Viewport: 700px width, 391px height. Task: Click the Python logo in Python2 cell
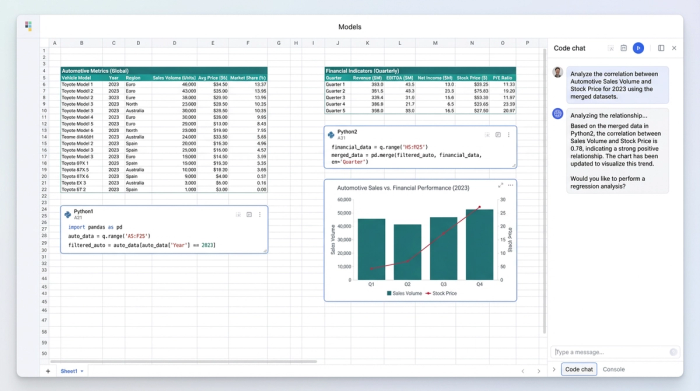(331, 134)
